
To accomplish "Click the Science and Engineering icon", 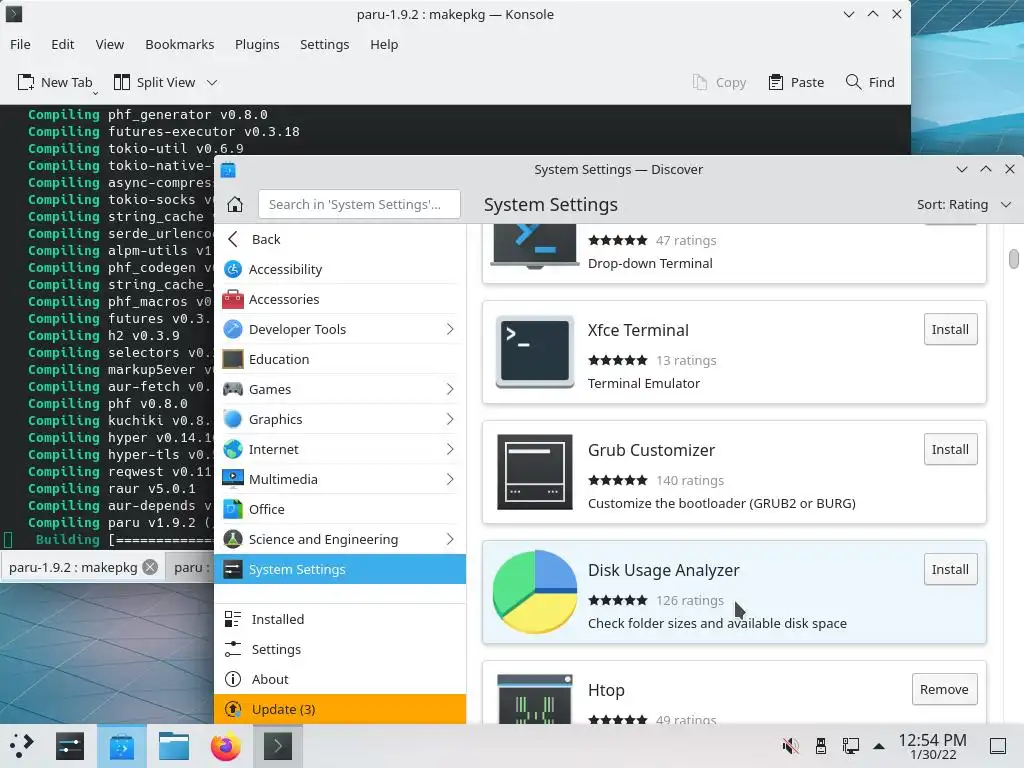I will click(232, 539).
